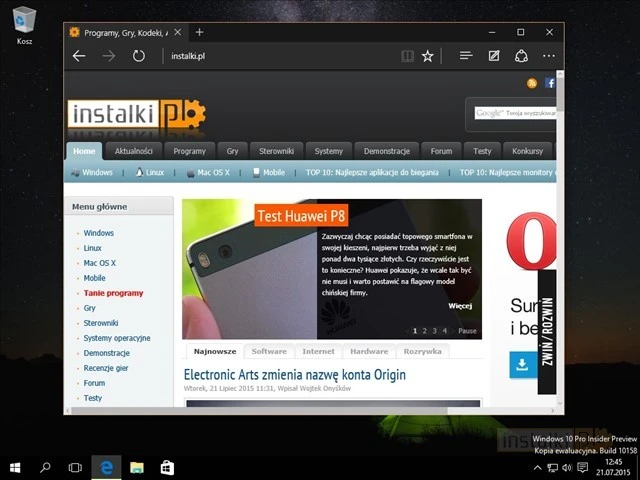Click the orange RSS feed icon
The width and height of the screenshot is (640, 480).
click(533, 83)
